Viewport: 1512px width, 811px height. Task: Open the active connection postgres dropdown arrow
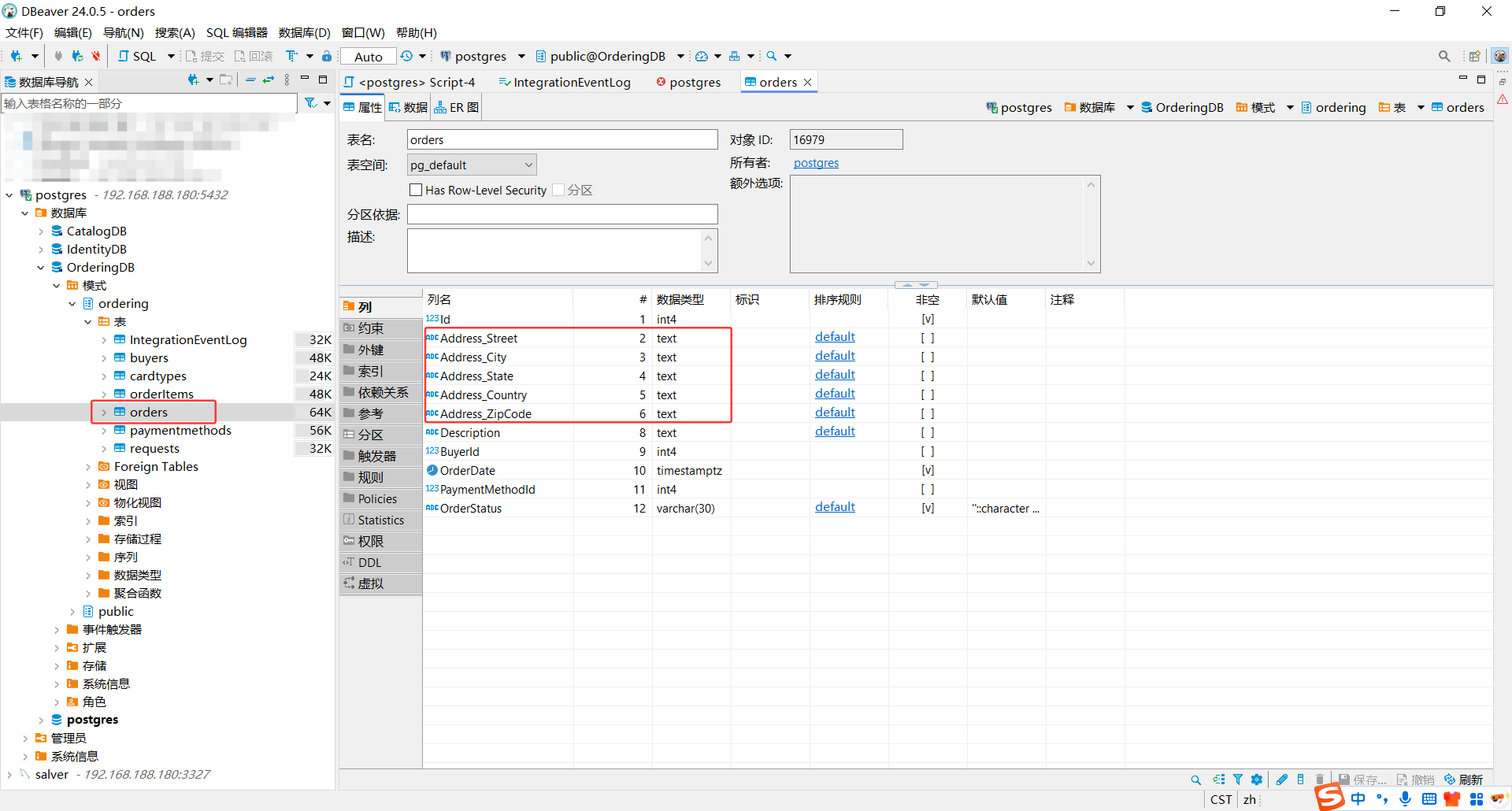pyautogui.click(x=521, y=56)
